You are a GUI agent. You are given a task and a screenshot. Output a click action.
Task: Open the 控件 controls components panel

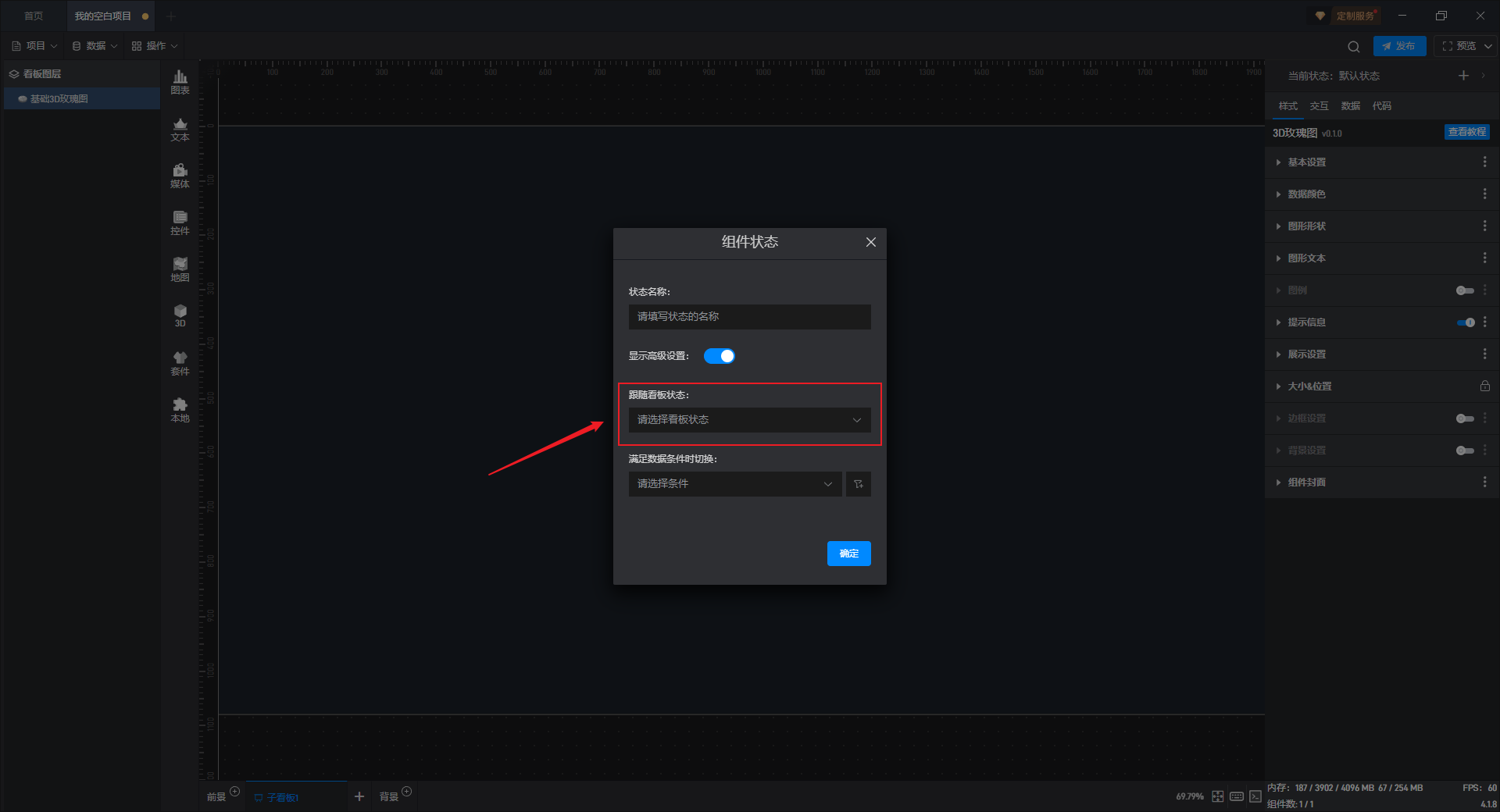pyautogui.click(x=180, y=223)
